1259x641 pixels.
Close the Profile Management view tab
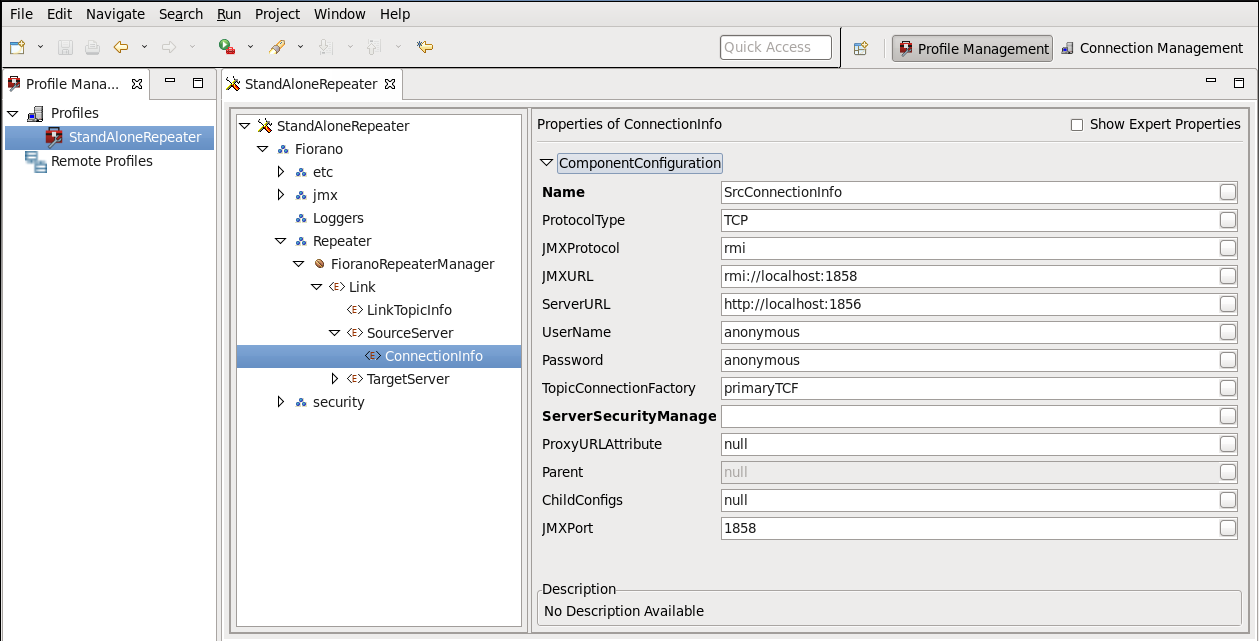[x=137, y=84]
